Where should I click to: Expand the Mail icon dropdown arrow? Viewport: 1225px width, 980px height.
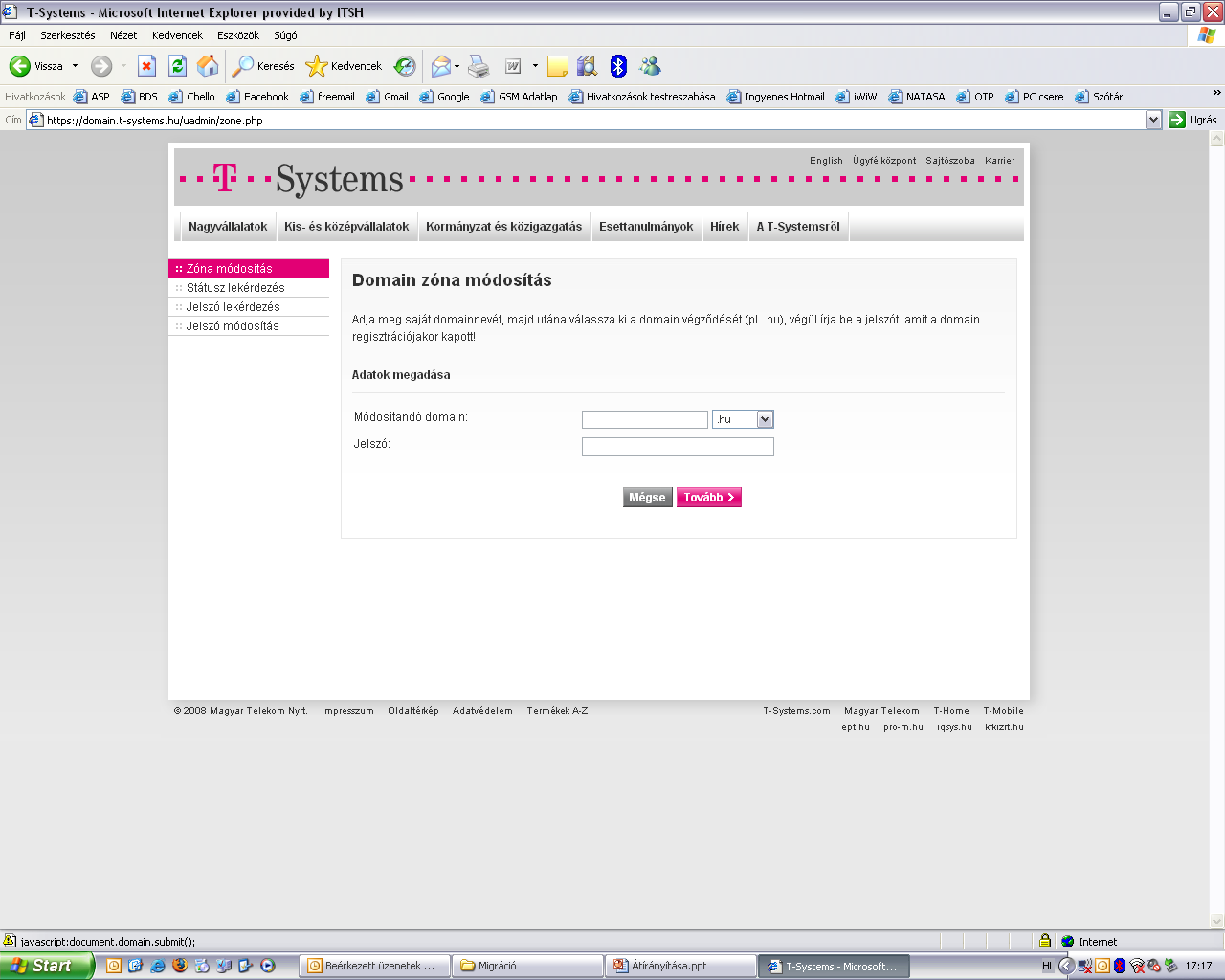coord(457,66)
